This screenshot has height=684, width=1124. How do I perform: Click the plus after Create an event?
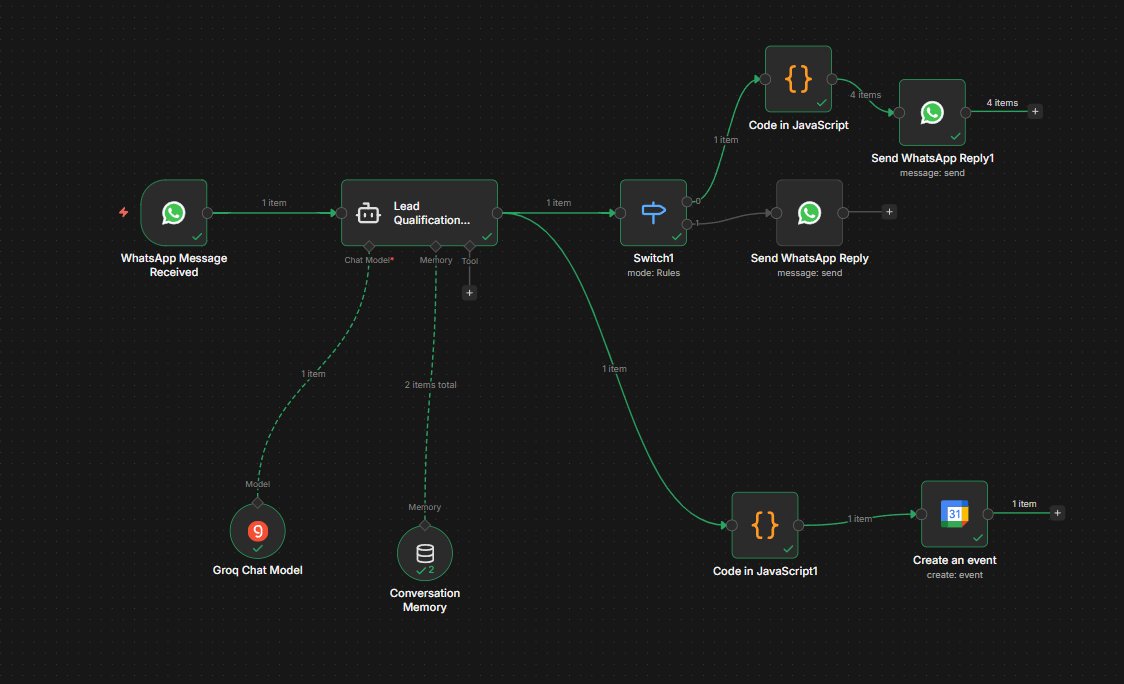click(x=1057, y=512)
